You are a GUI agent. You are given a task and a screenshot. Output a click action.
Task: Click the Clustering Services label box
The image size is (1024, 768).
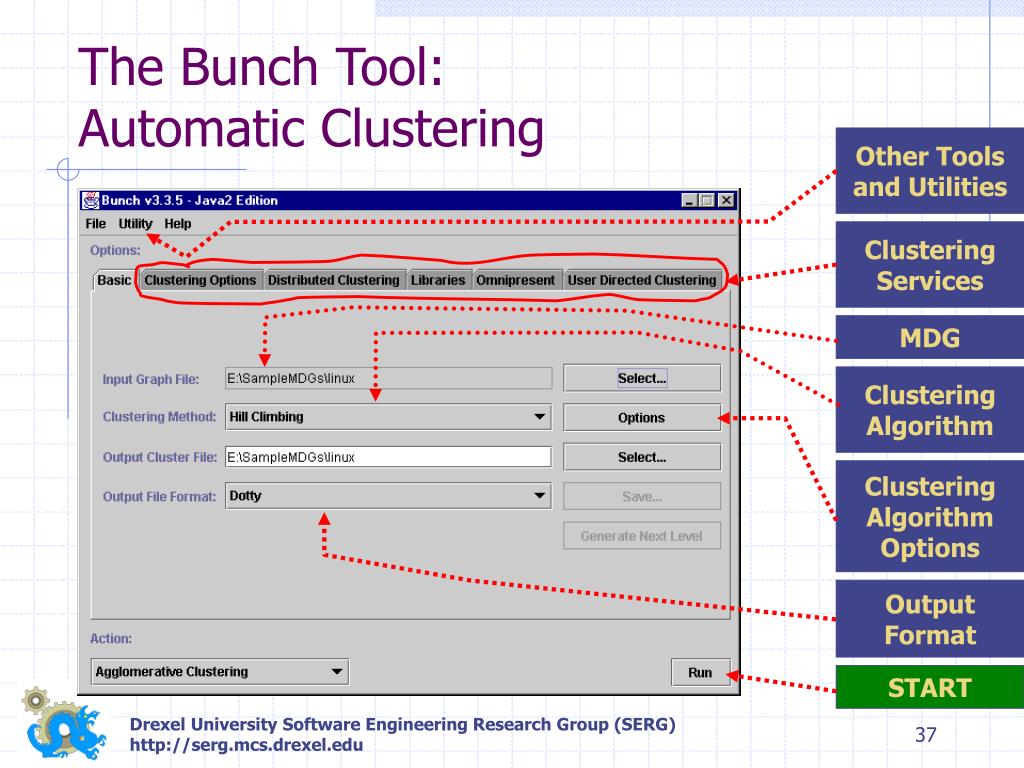tap(930, 265)
